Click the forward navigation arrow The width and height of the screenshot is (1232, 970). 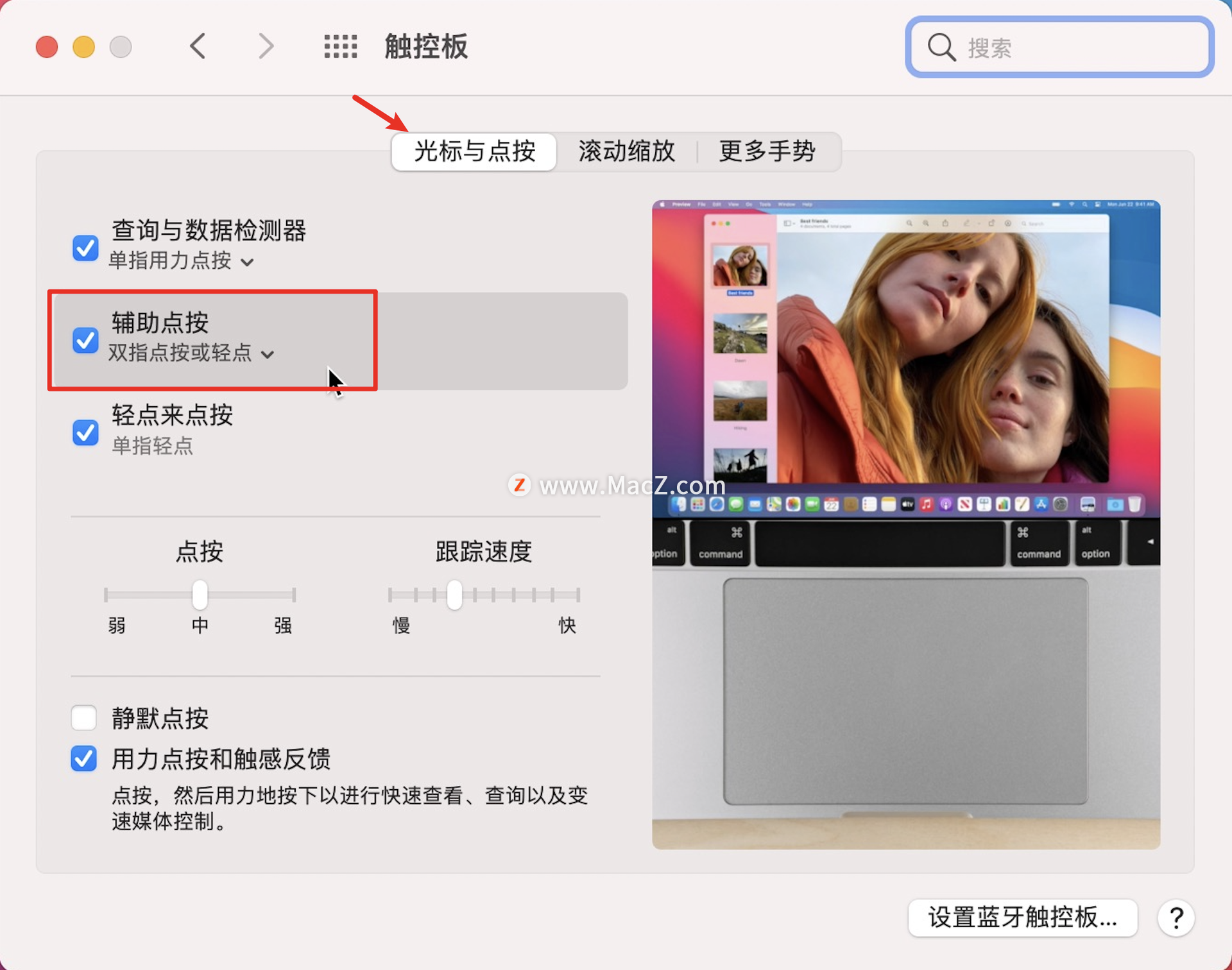(x=266, y=47)
